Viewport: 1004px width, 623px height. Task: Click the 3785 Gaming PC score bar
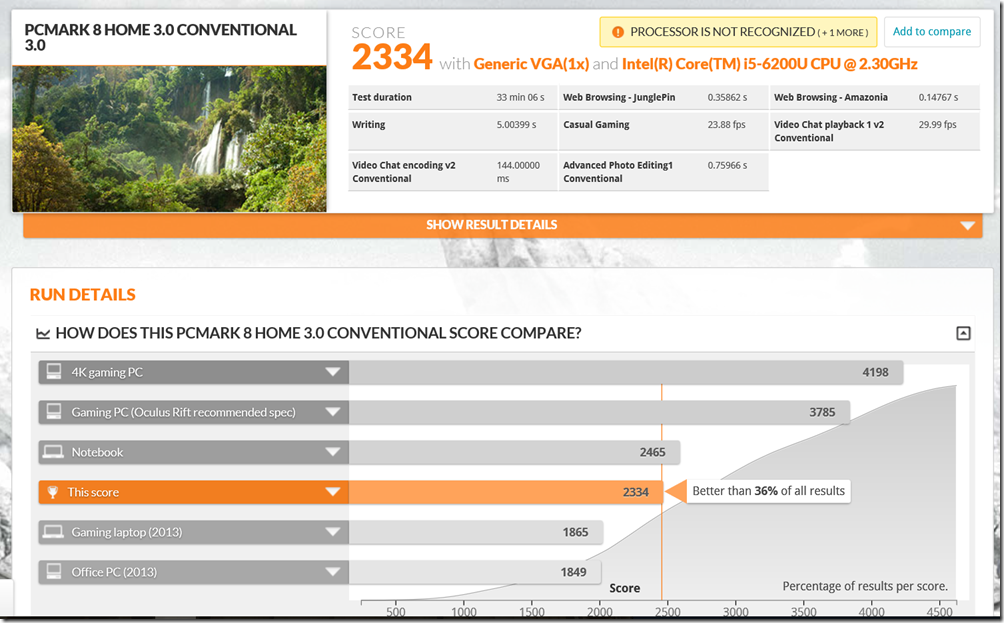click(600, 412)
